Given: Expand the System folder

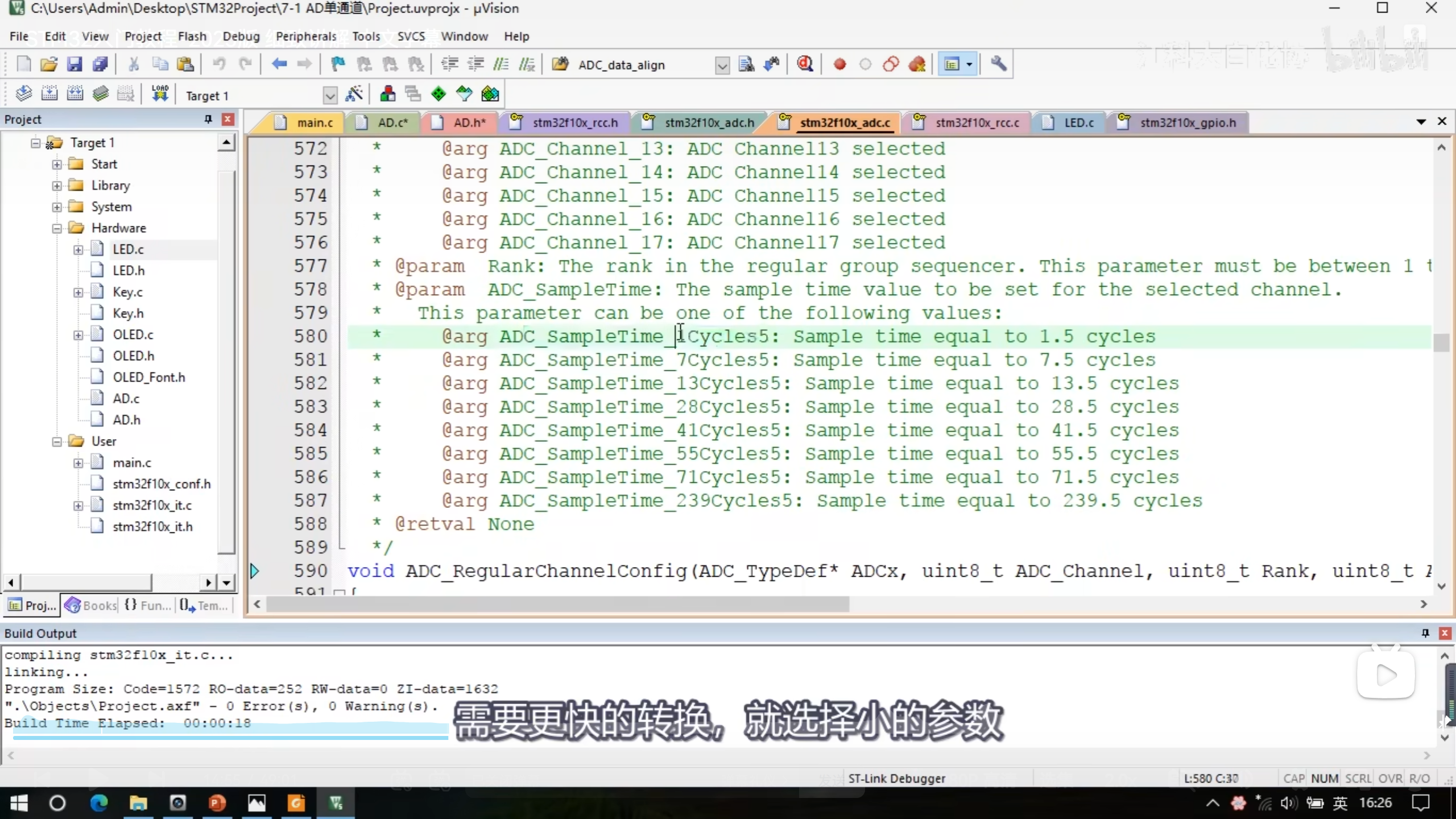Looking at the screenshot, I should (x=57, y=207).
